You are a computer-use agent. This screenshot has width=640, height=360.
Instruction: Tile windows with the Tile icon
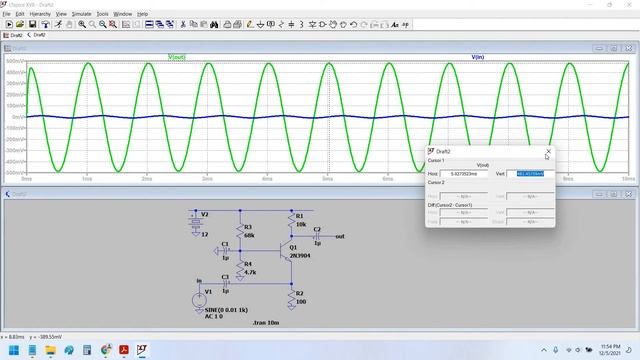click(x=149, y=24)
